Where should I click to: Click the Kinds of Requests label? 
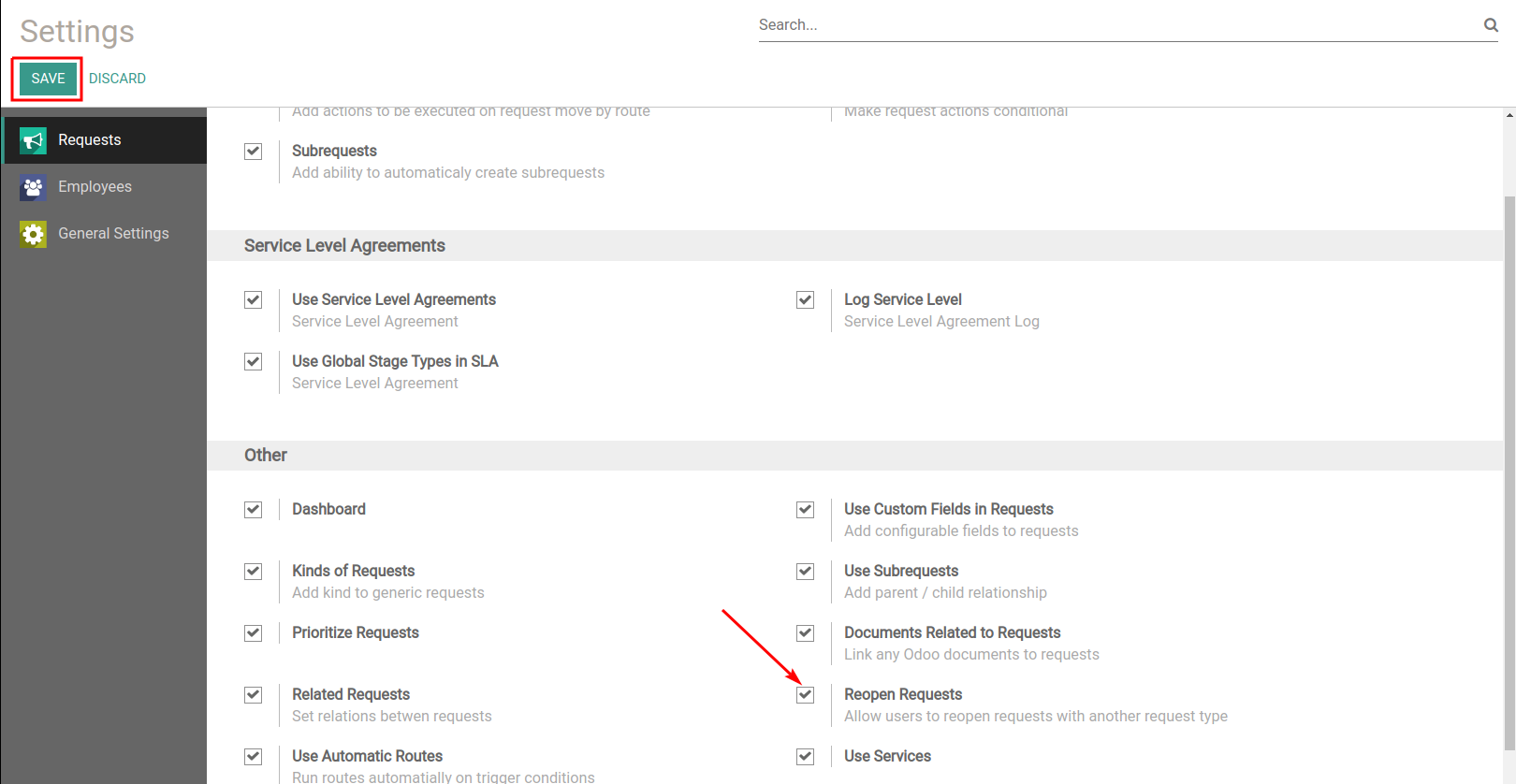pos(353,571)
